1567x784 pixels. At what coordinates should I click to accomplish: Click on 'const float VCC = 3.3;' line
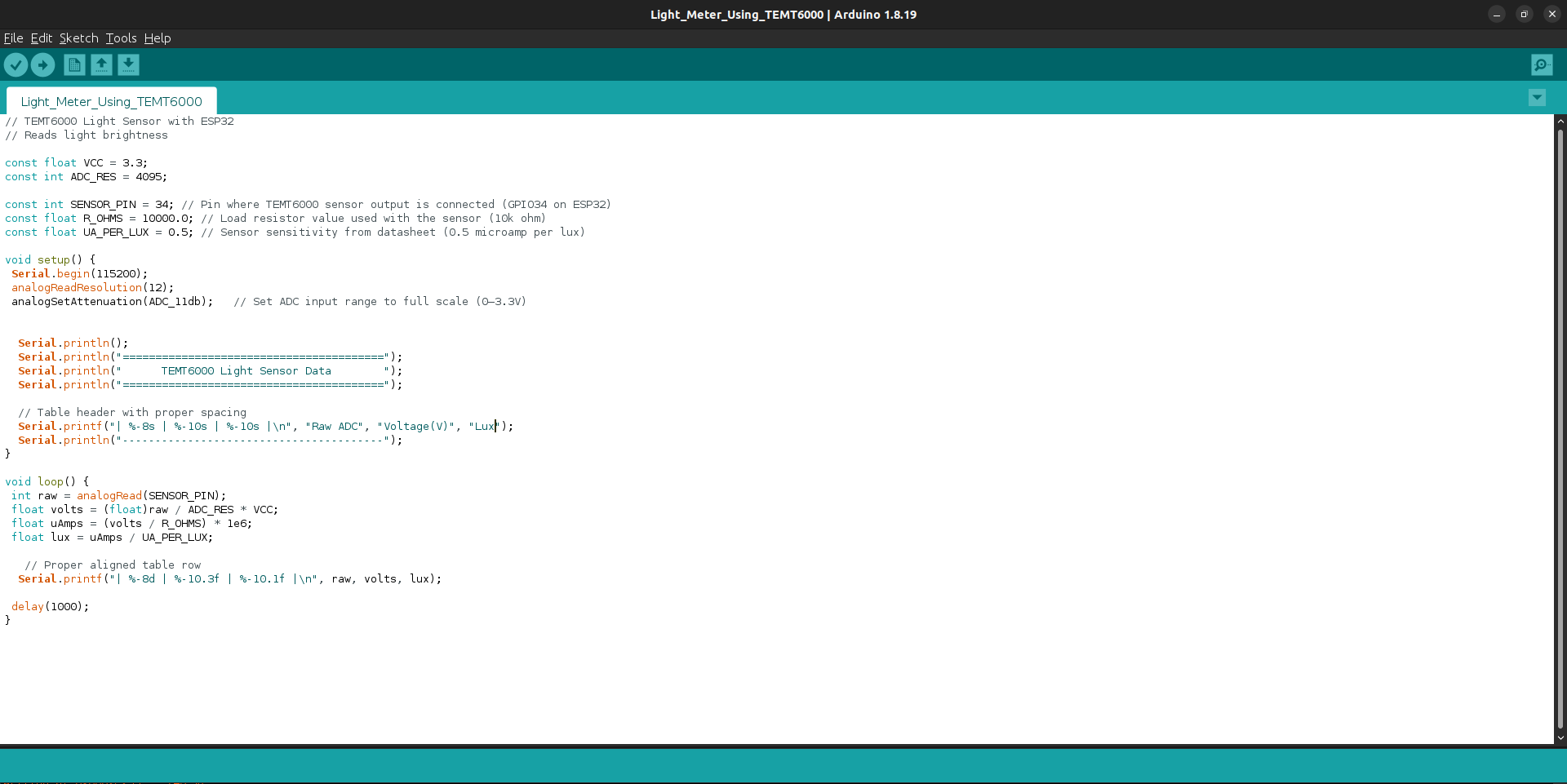pyautogui.click(x=77, y=163)
